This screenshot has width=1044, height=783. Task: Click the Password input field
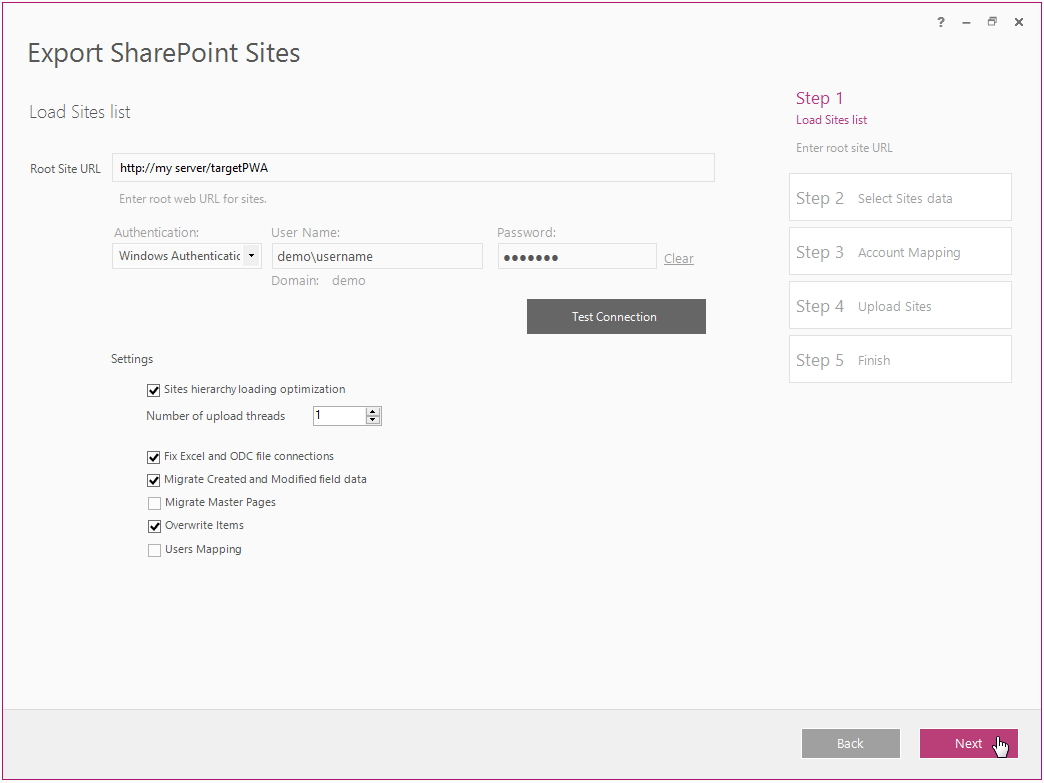pyautogui.click(x=577, y=256)
